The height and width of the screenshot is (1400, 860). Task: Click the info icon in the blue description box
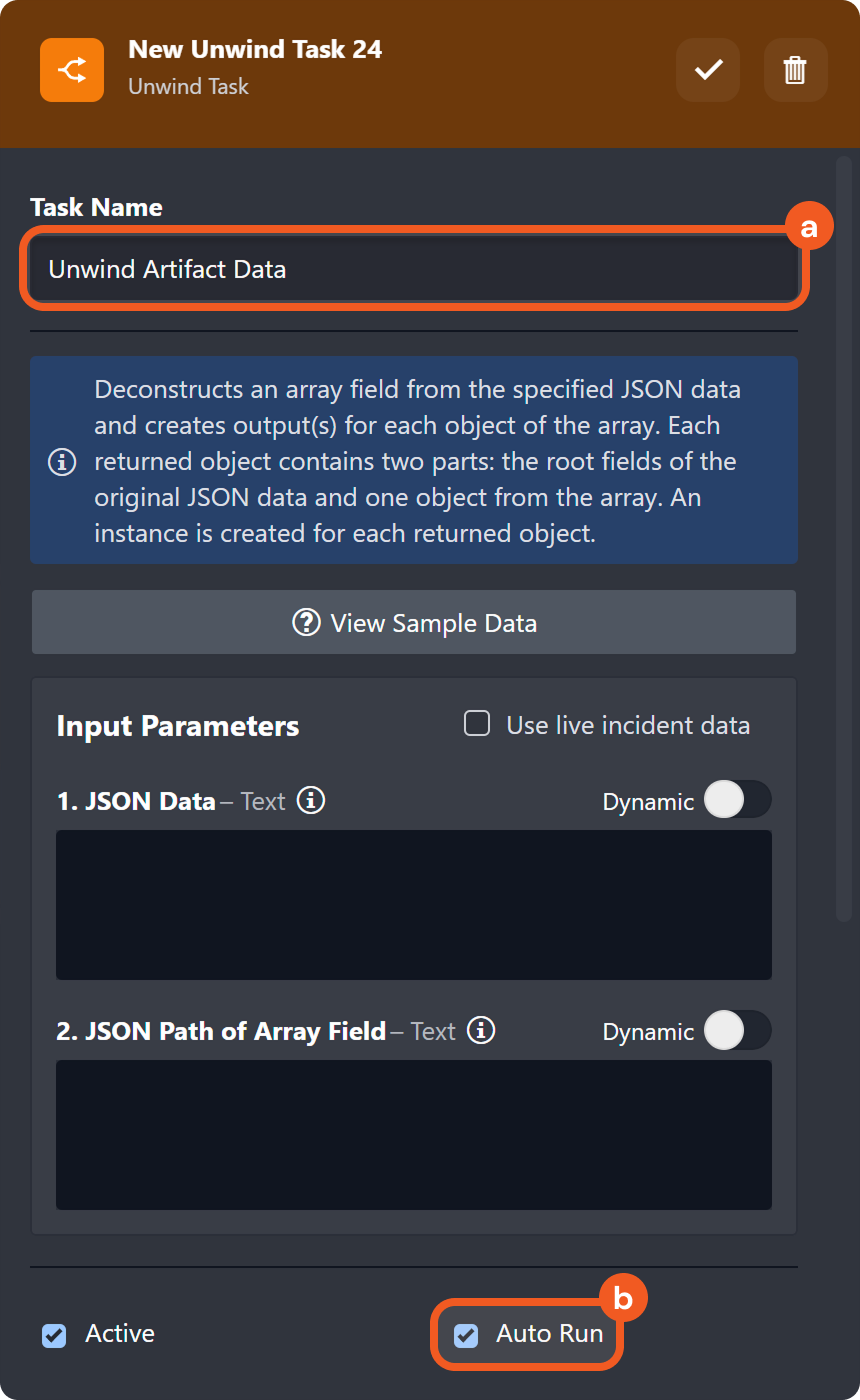(62, 462)
